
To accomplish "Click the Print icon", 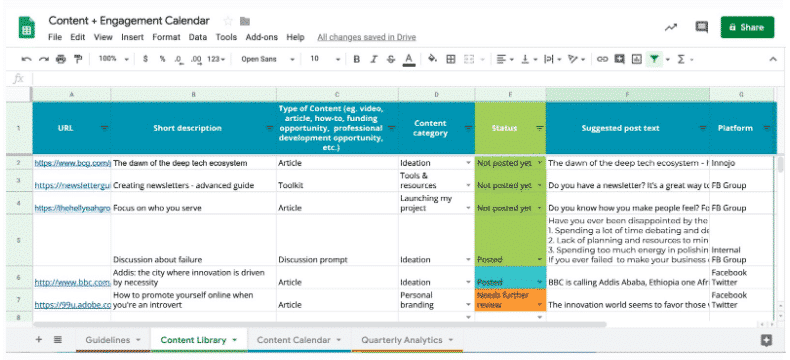I will coord(61,59).
